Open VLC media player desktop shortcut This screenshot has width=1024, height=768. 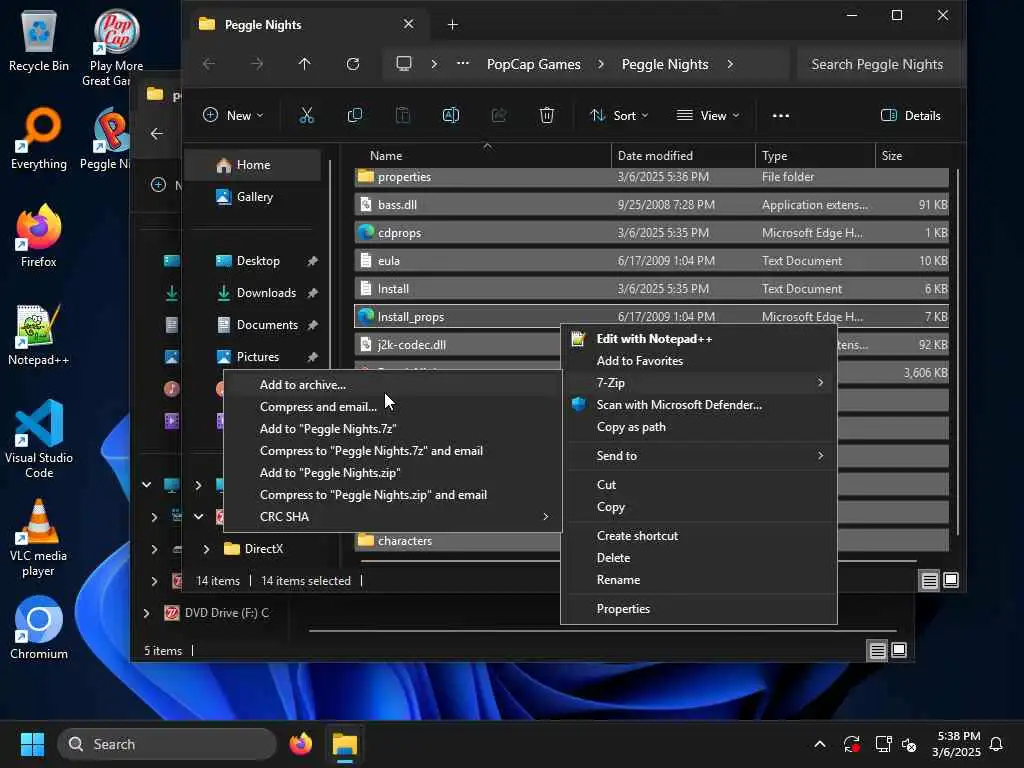39,537
